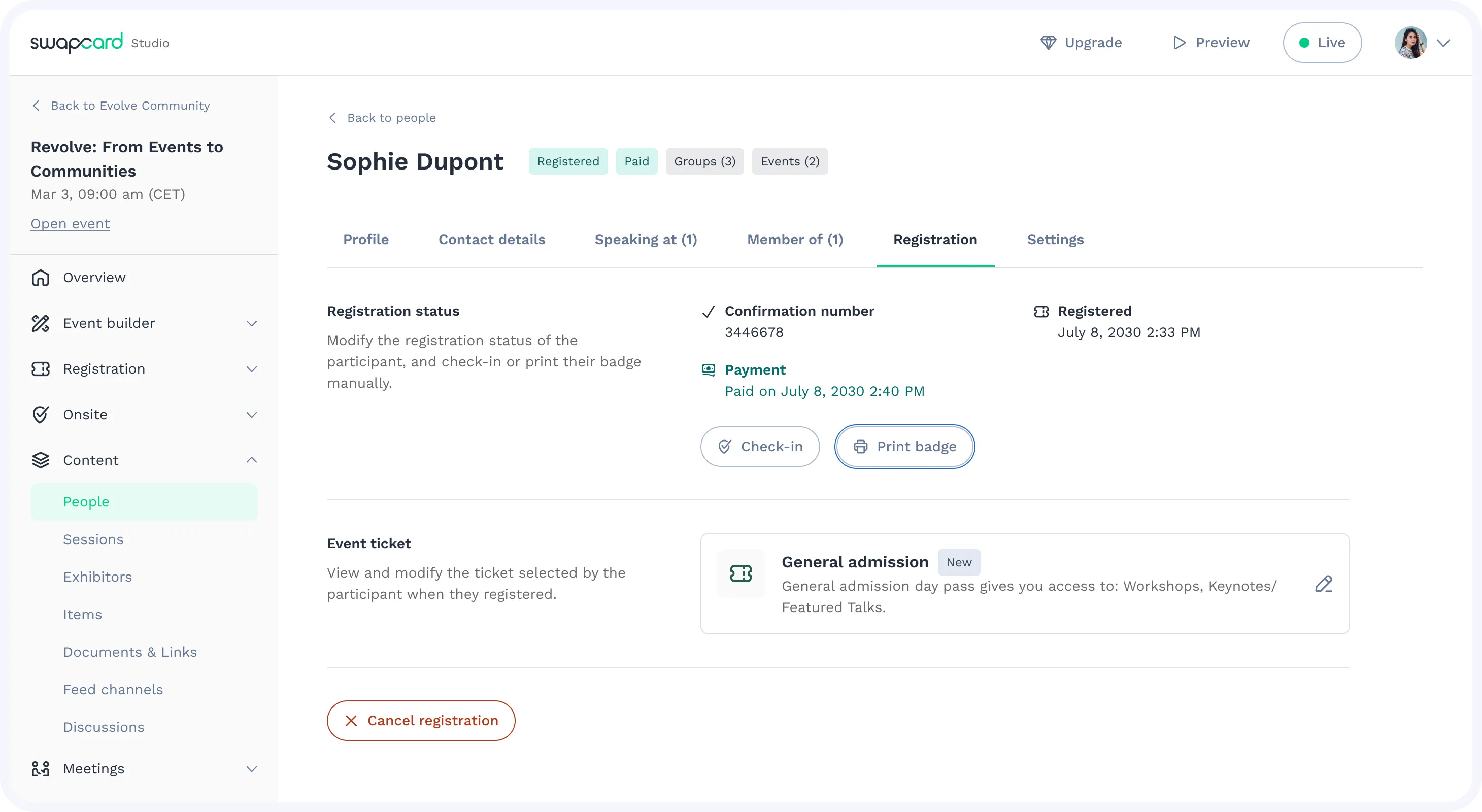The width and height of the screenshot is (1482, 812).
Task: Switch to the Contact details tab
Action: coord(492,239)
